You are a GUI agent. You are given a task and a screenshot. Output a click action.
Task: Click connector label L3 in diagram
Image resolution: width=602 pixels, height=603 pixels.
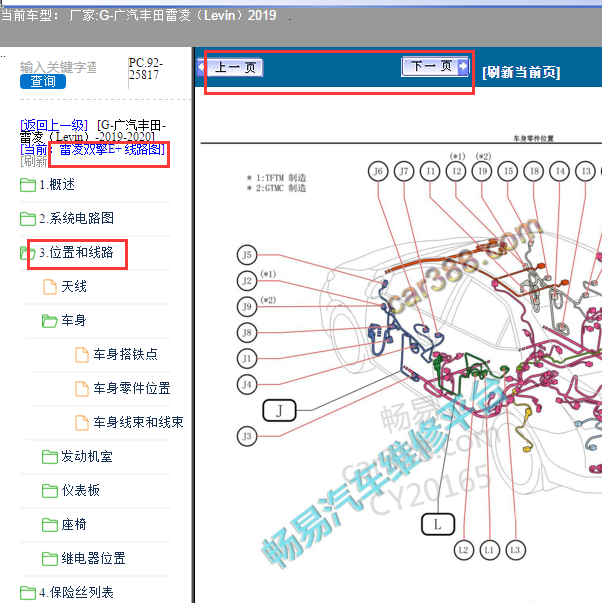tap(515, 550)
